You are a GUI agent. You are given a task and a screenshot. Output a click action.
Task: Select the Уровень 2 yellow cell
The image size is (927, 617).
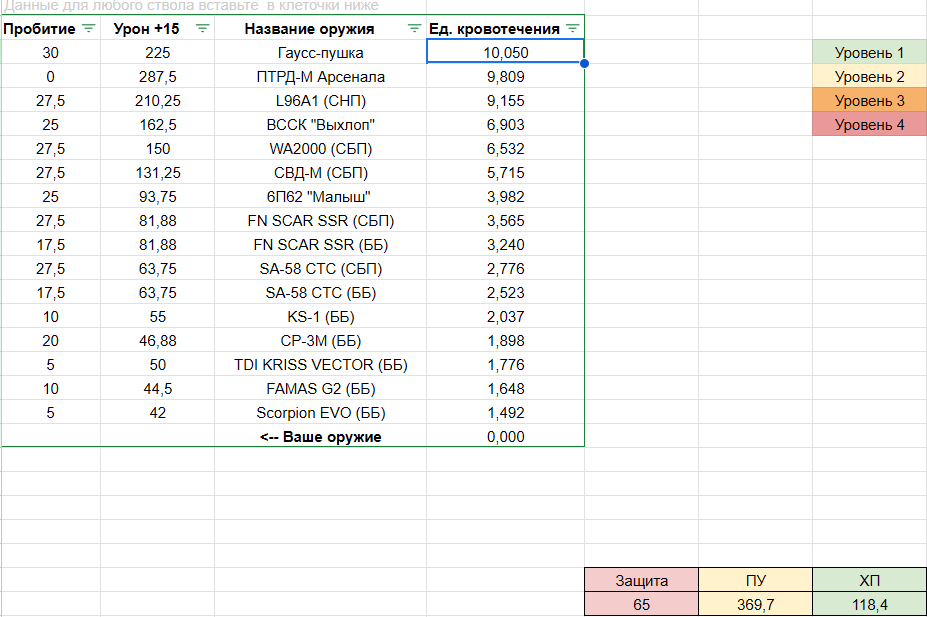tap(869, 77)
